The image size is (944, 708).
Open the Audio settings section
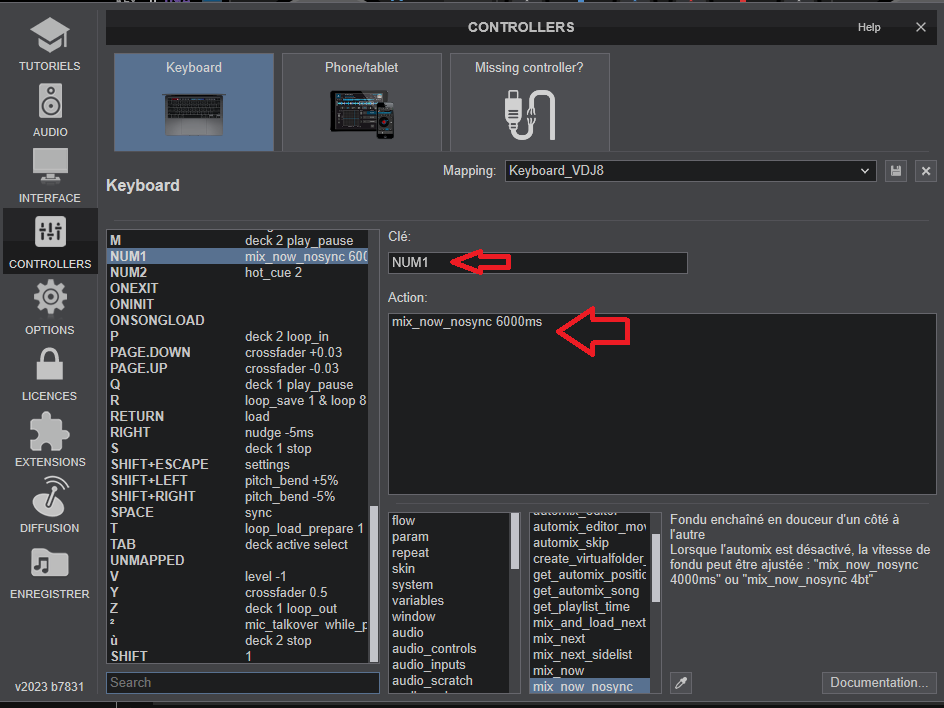pyautogui.click(x=50, y=109)
